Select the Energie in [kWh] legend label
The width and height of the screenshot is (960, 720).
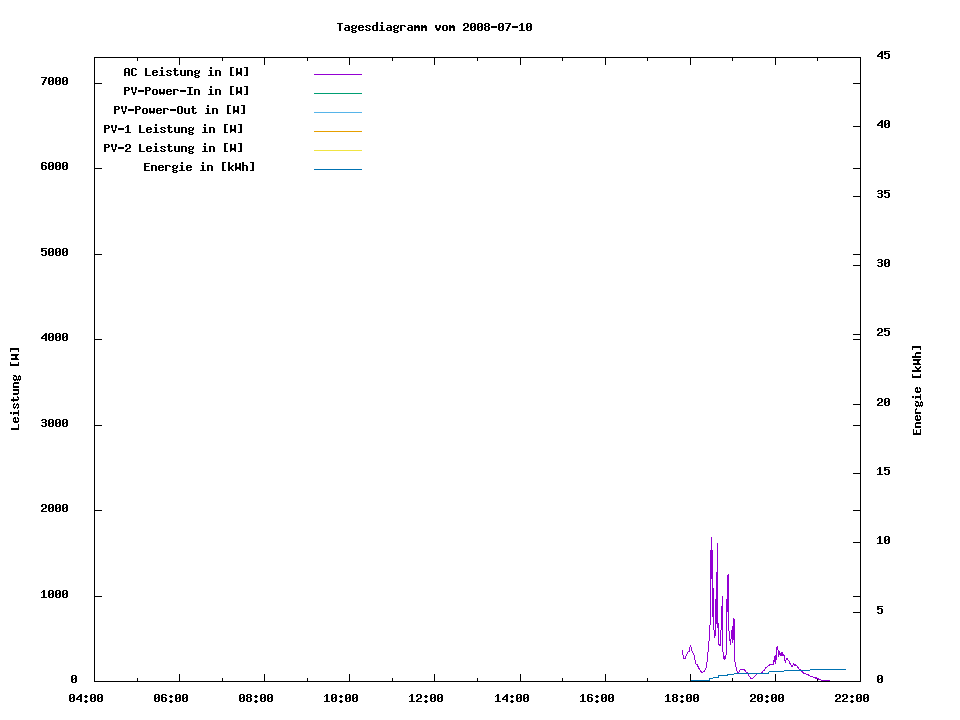(199, 167)
